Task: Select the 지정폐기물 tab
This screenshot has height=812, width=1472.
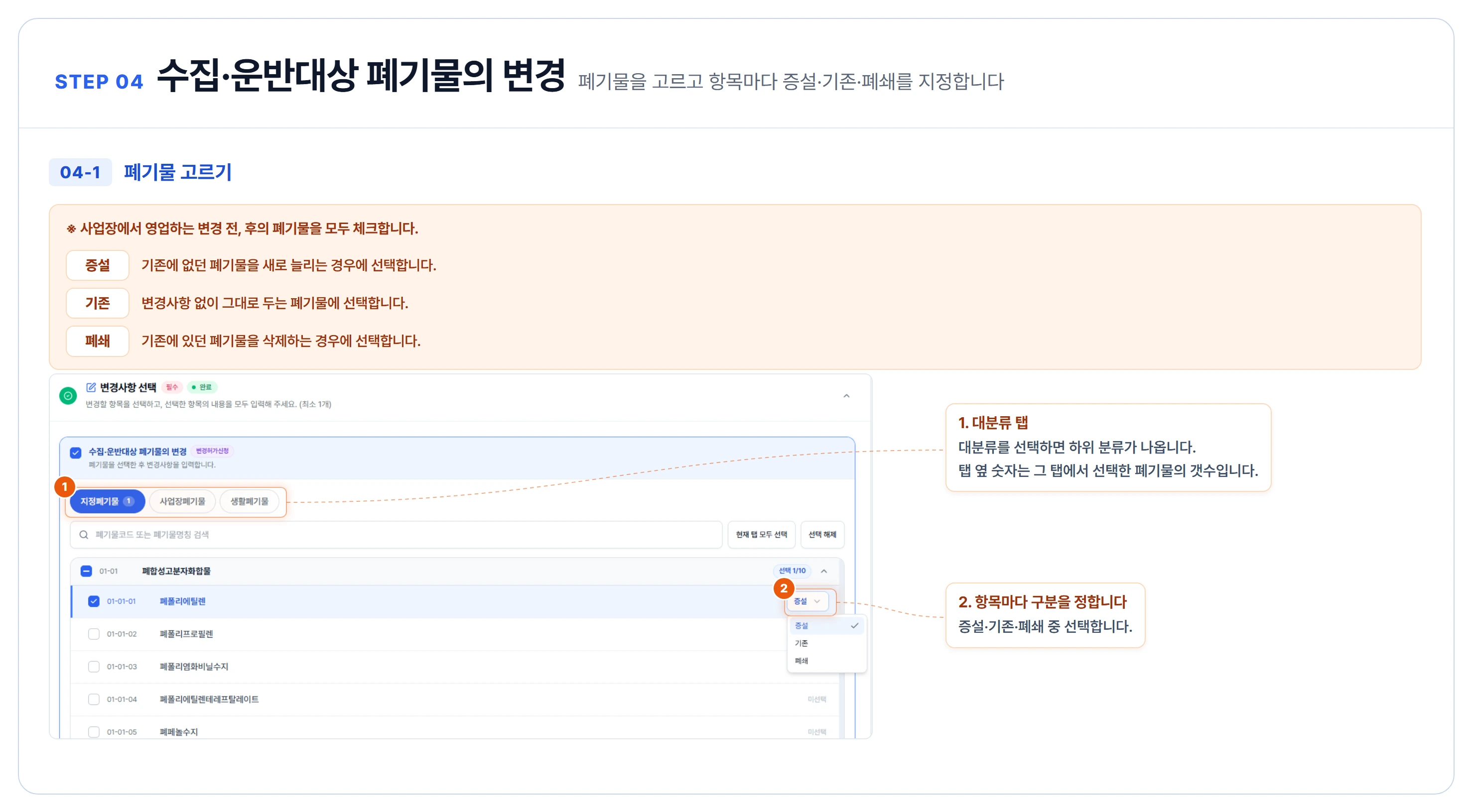Action: pyautogui.click(x=107, y=501)
